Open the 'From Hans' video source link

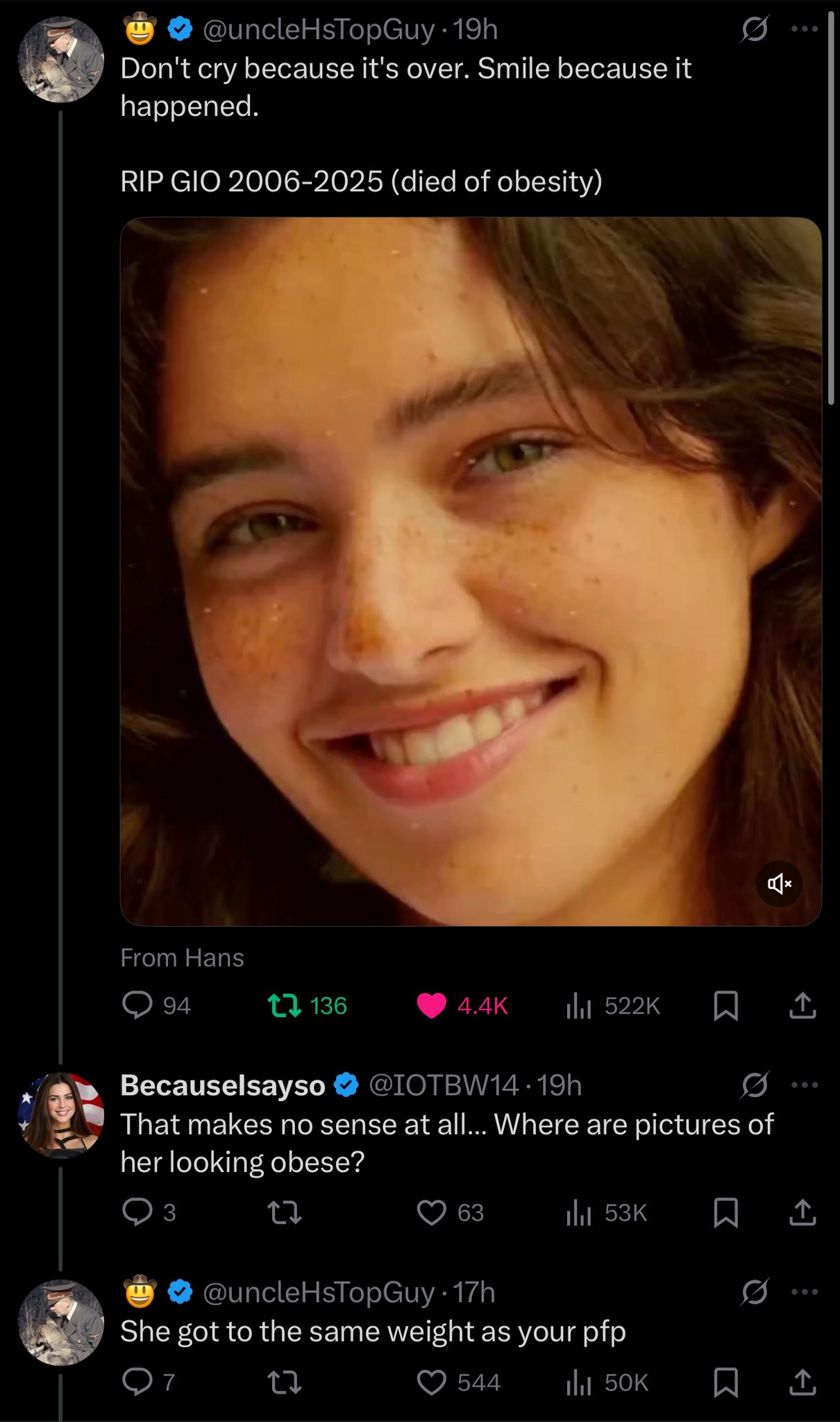click(182, 957)
